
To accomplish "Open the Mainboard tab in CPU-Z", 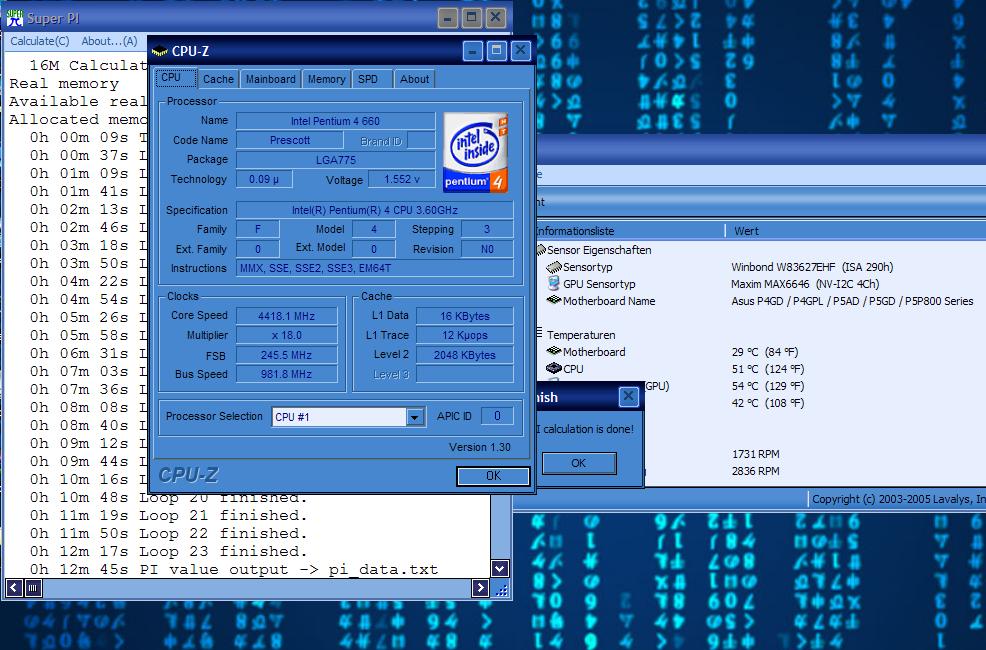I will coord(270,79).
